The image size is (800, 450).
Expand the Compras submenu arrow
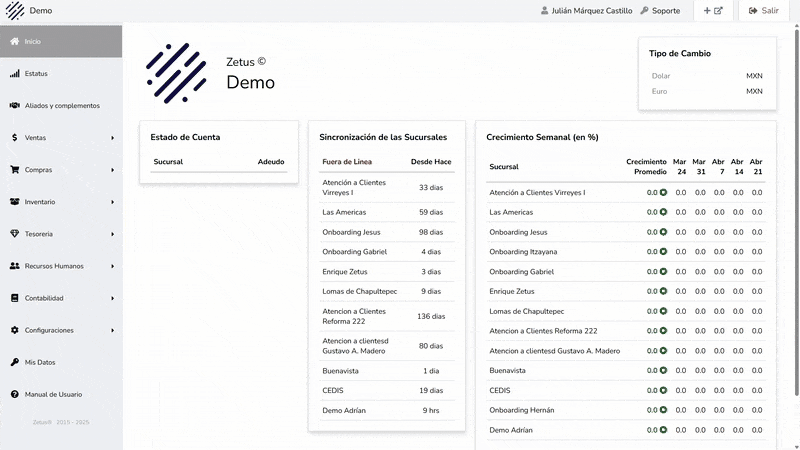pos(112,170)
